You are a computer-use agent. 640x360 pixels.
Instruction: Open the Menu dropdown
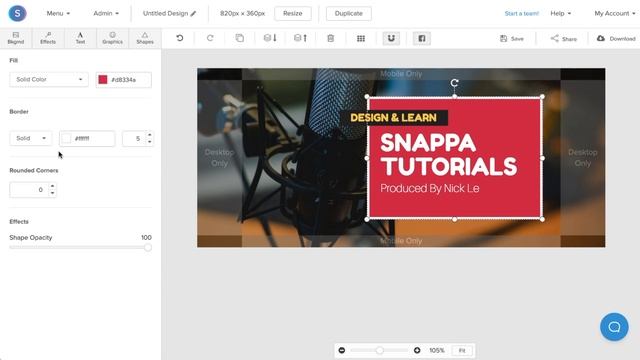[58, 13]
